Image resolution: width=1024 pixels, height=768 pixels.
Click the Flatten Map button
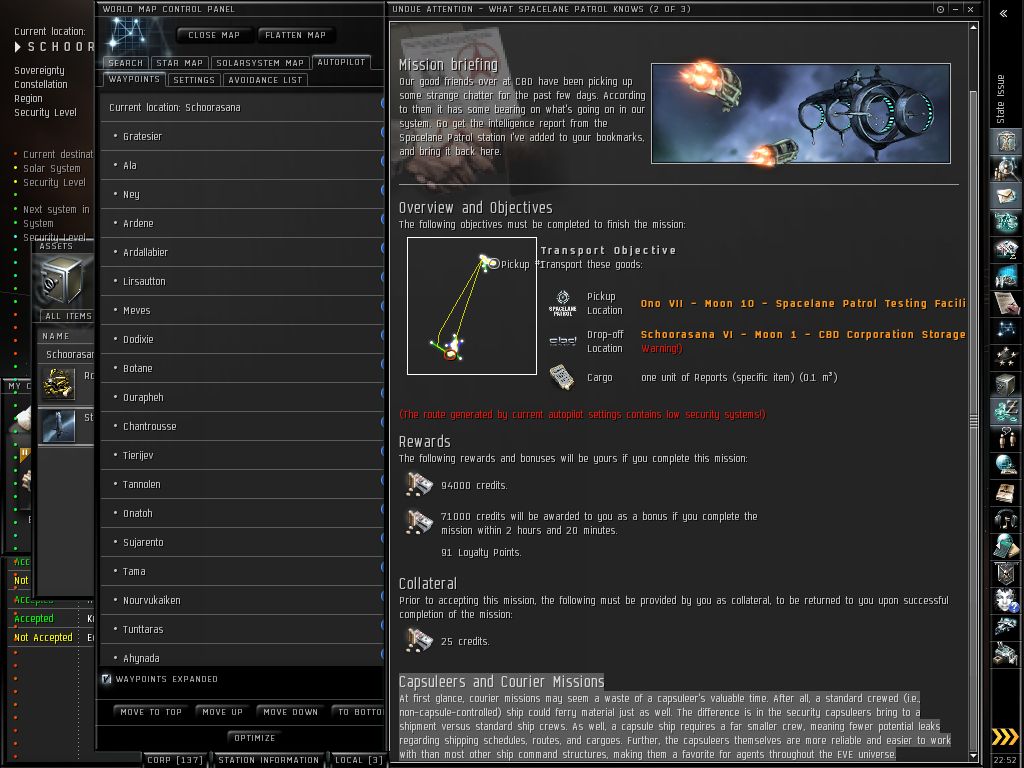[x=295, y=35]
